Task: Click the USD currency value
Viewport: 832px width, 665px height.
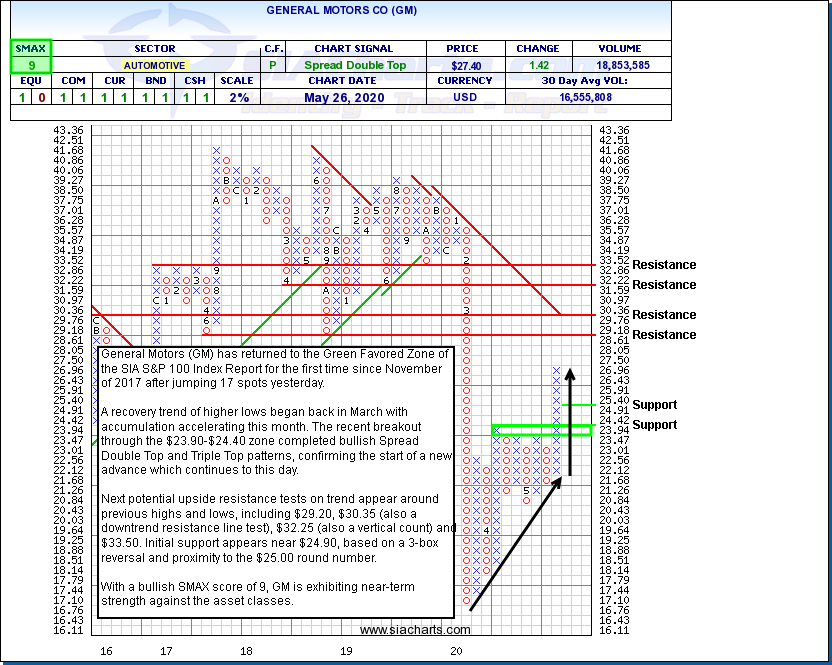Action: pos(464,98)
